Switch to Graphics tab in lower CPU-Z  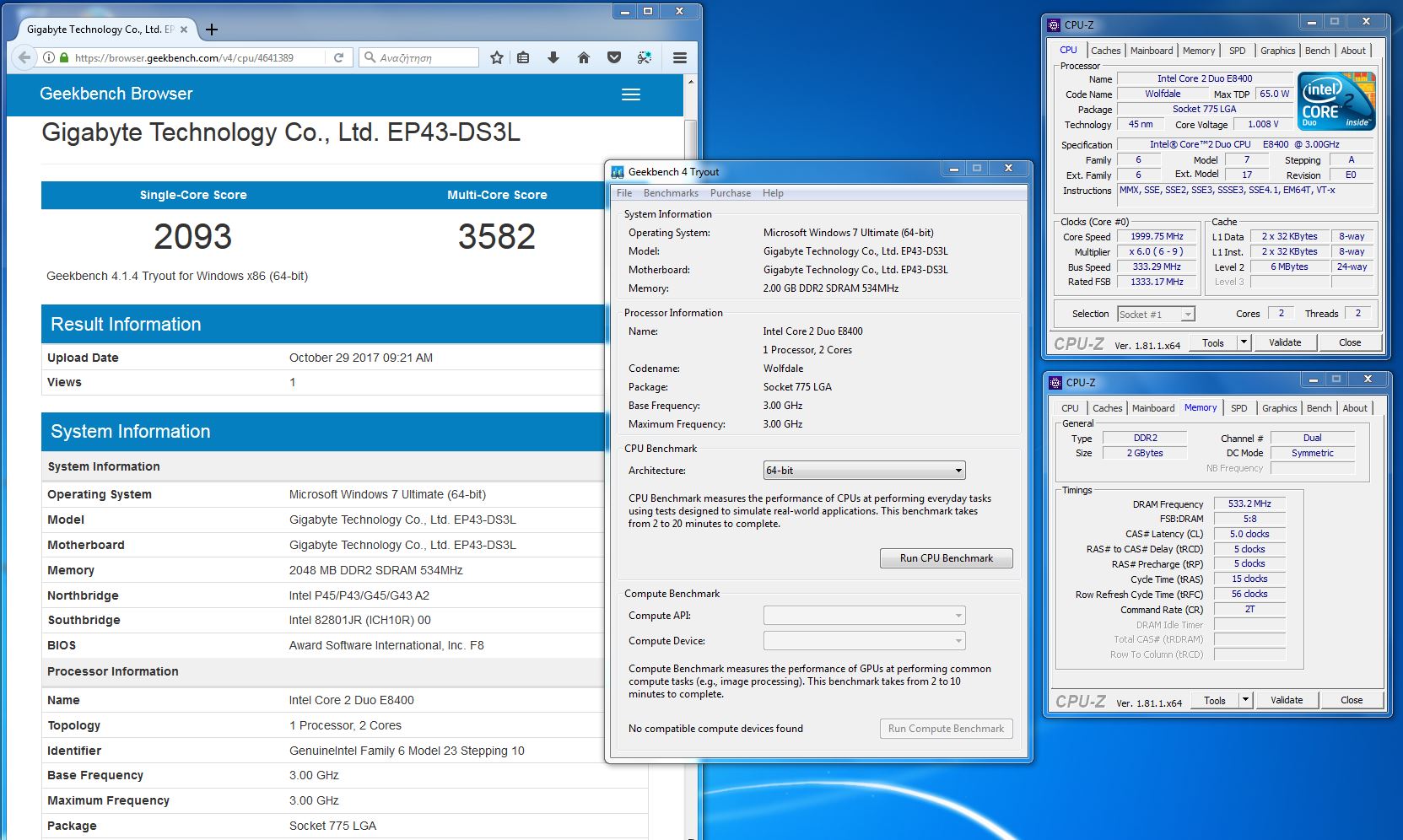pyautogui.click(x=1279, y=408)
